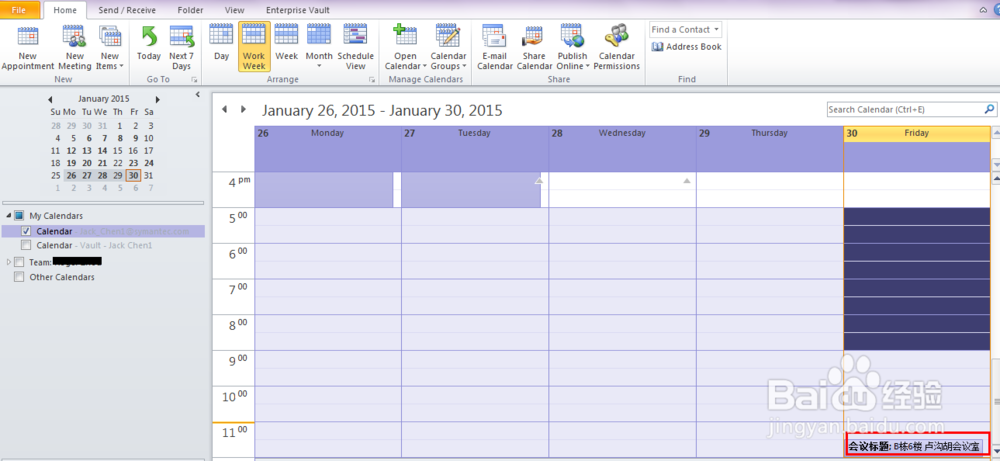The height and width of the screenshot is (461, 1000).
Task: Open Tuesday 4 pm appointment
Action: [471, 189]
